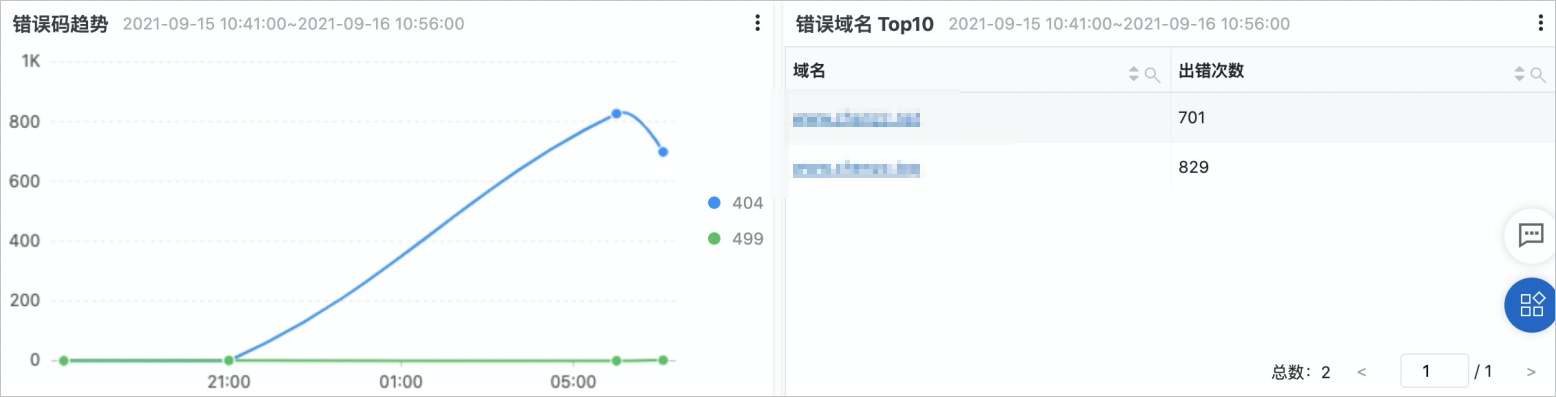Sort the 域名 column

click(1133, 73)
